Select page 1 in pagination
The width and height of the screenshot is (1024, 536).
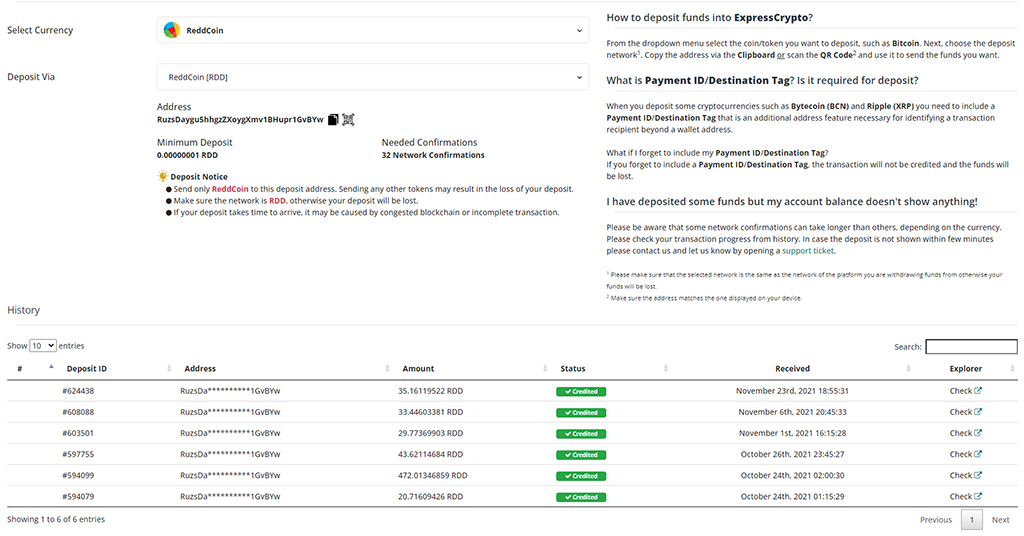pos(972,520)
